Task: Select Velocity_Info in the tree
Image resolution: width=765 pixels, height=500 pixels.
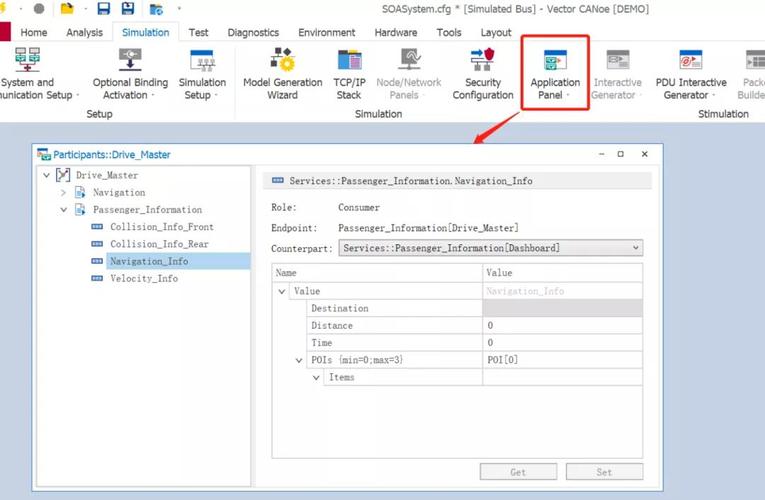Action: 144,278
